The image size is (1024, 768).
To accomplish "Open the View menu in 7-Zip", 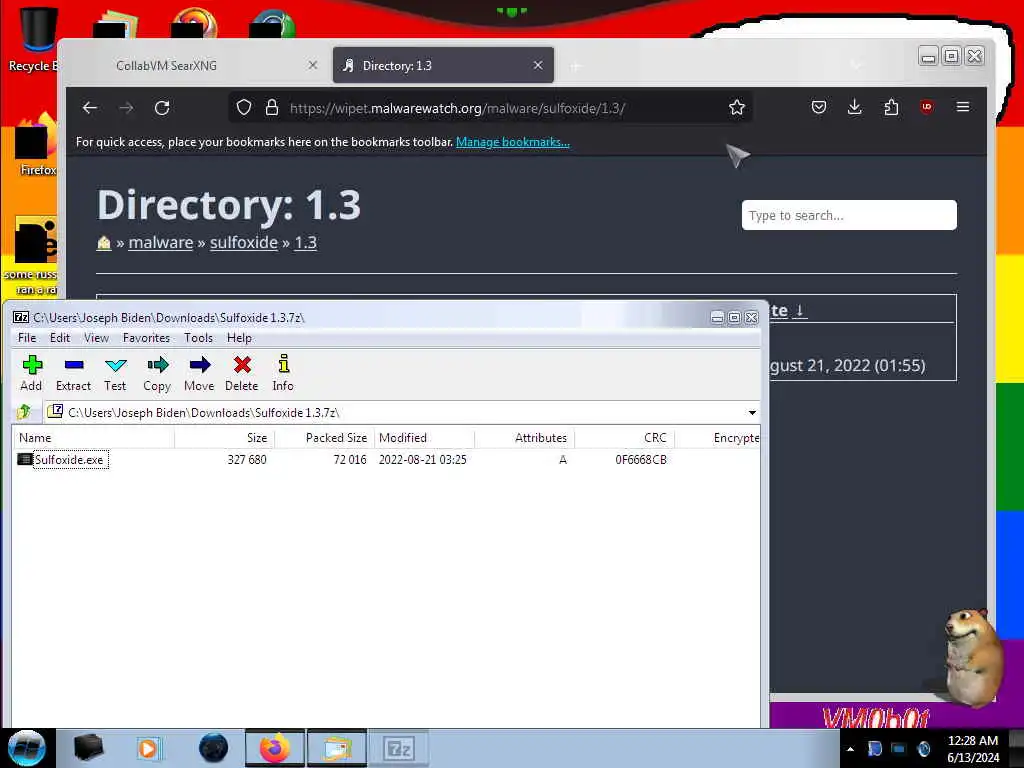I will tap(96, 338).
